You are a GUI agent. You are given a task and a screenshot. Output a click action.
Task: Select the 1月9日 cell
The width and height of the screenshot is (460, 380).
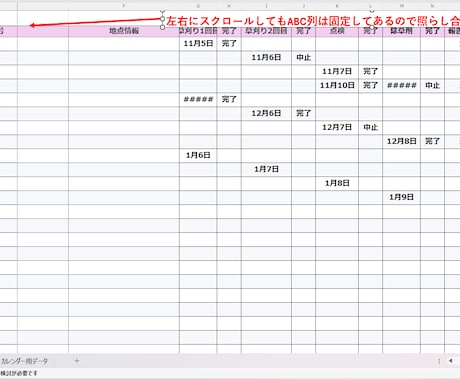point(402,198)
